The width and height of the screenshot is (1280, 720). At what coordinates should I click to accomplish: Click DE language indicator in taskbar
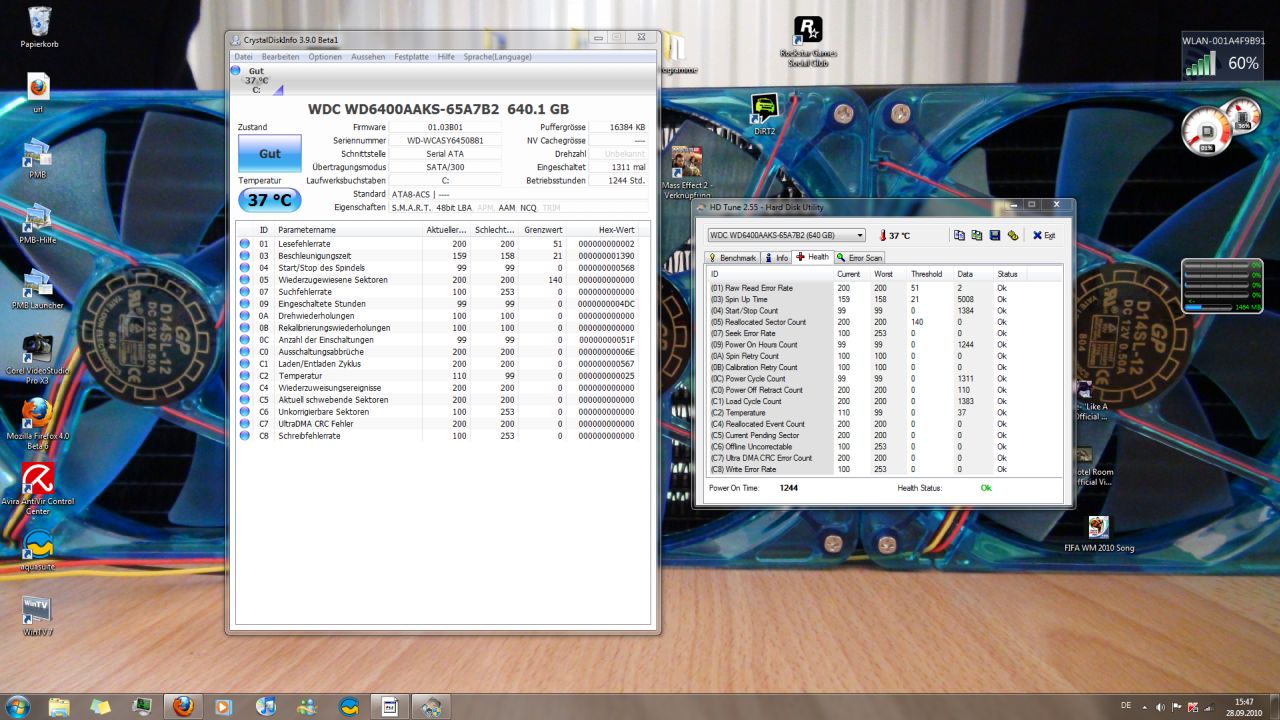[x=1126, y=704]
